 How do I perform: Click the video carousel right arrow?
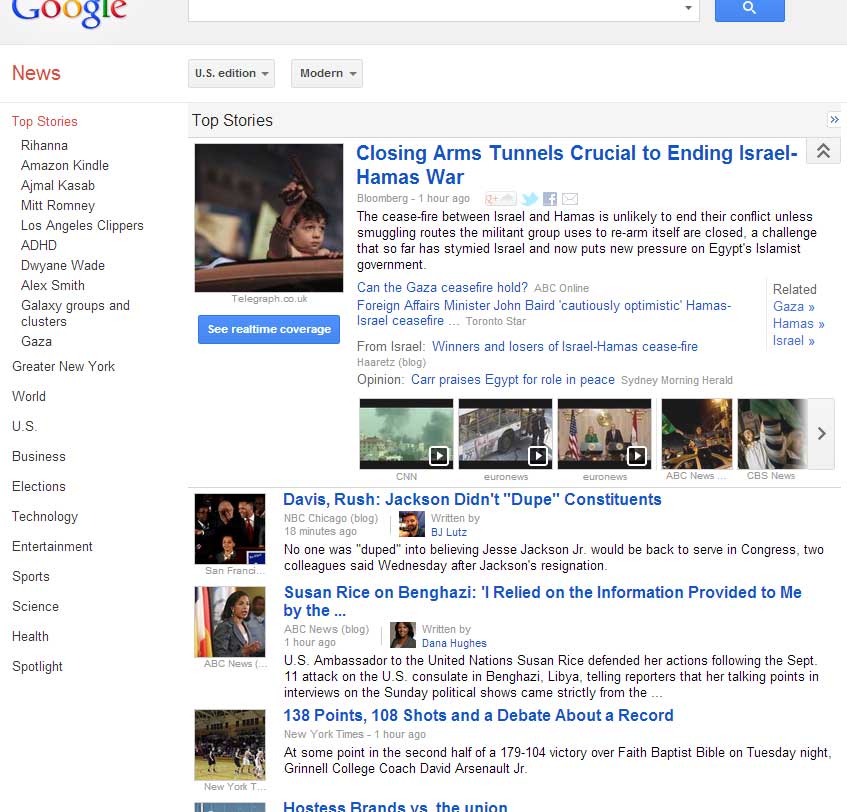pos(822,434)
